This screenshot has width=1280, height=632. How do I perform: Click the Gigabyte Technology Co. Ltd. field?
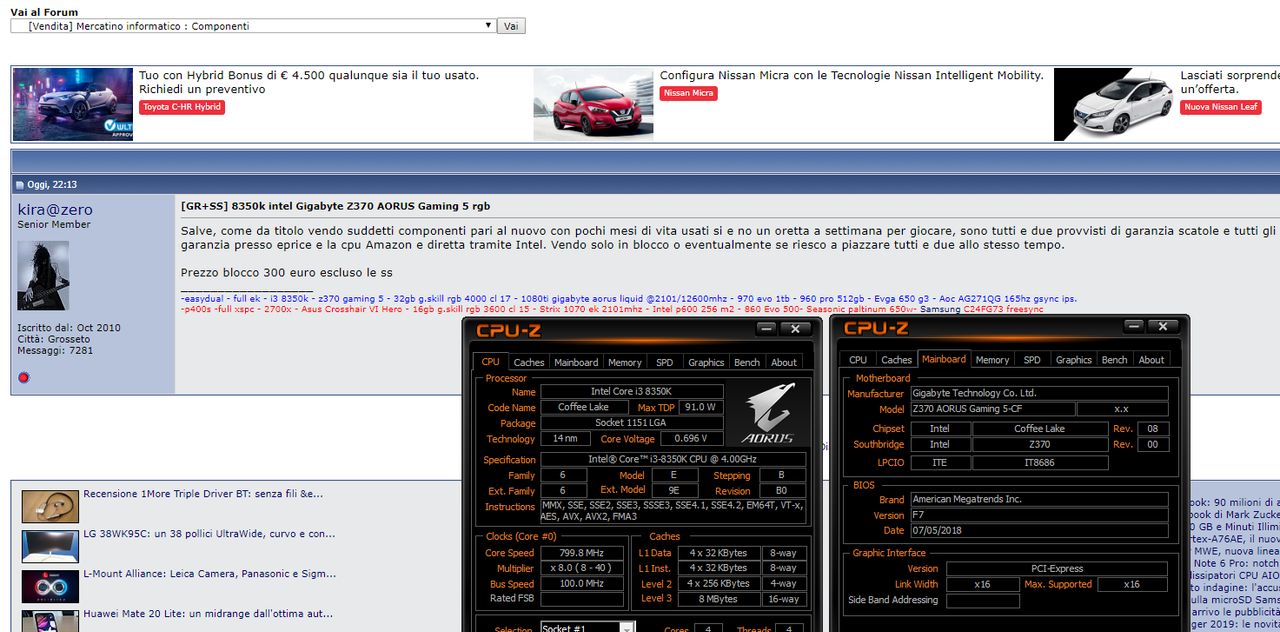point(1038,393)
